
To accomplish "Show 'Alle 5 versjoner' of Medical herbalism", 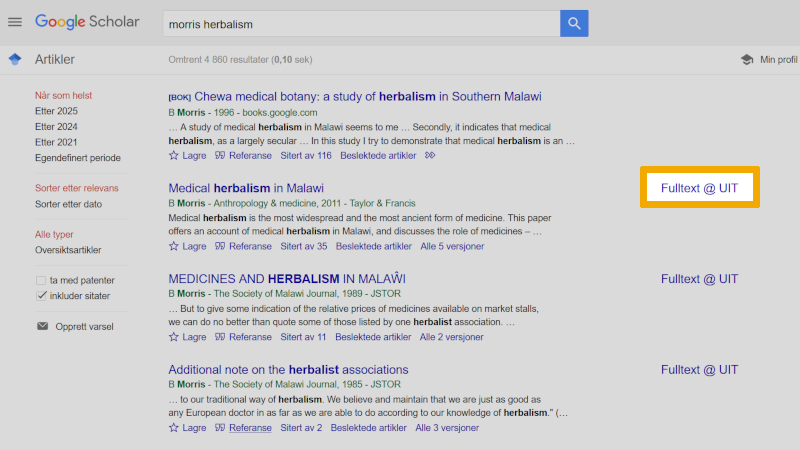I will coord(452,246).
